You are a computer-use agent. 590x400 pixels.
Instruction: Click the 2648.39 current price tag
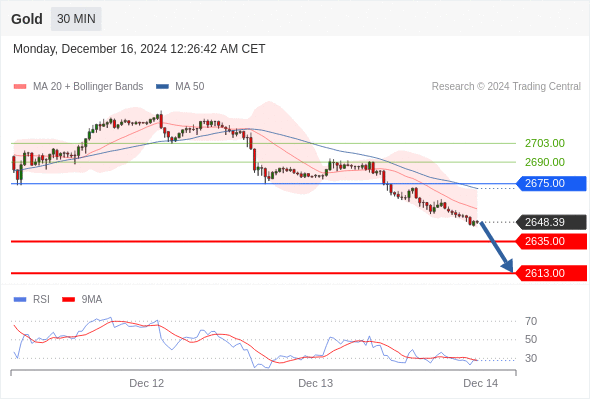pos(551,222)
